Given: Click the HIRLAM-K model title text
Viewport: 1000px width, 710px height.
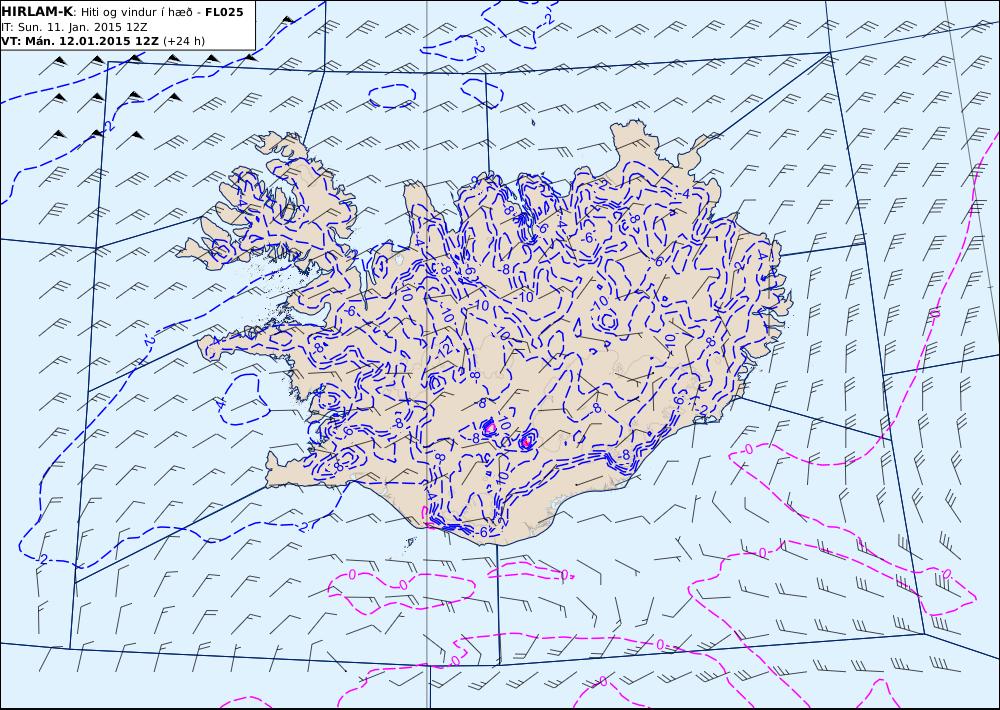Looking at the screenshot, I should [37, 12].
